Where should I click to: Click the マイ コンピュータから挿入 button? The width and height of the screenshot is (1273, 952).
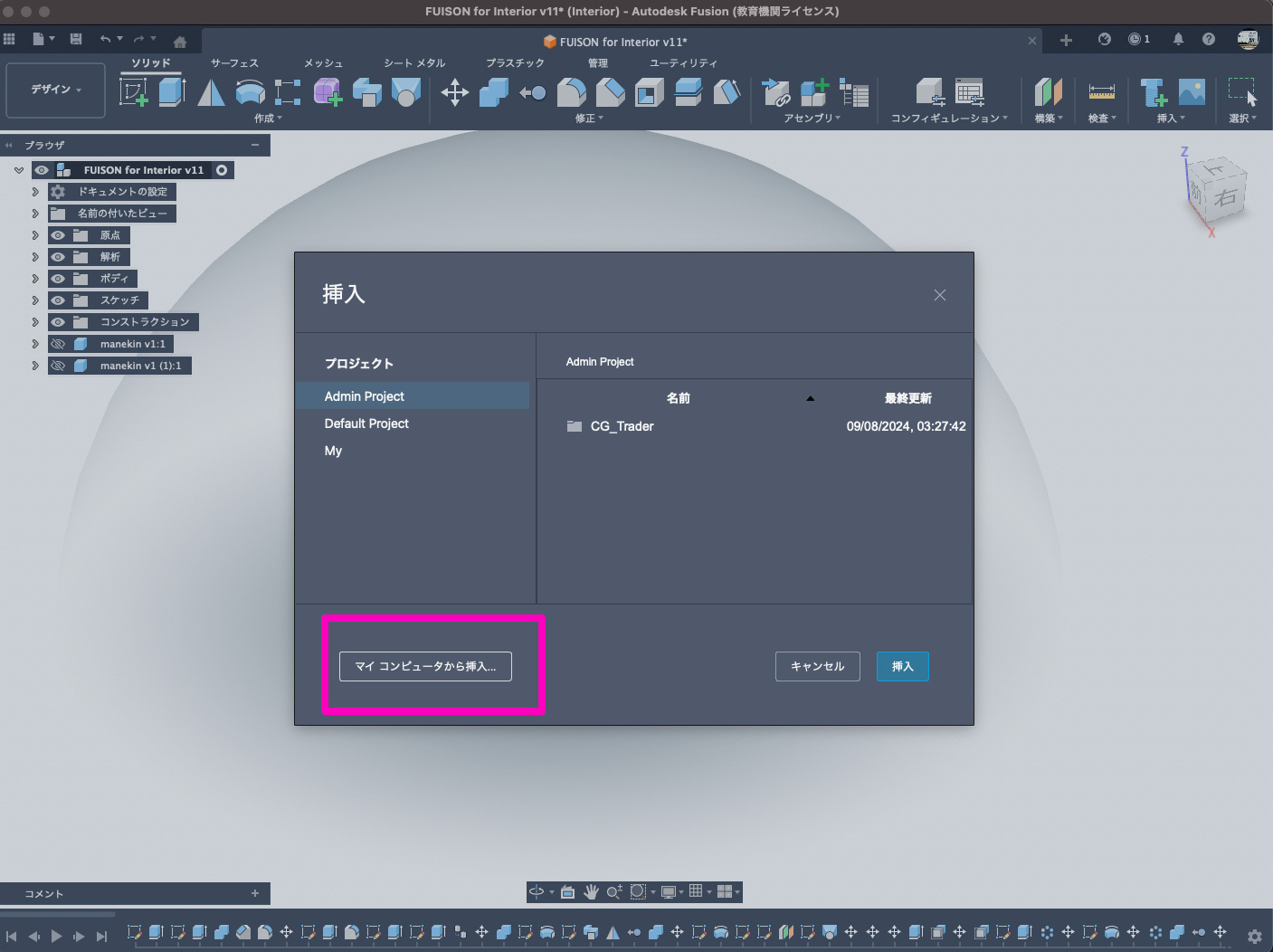click(x=425, y=666)
